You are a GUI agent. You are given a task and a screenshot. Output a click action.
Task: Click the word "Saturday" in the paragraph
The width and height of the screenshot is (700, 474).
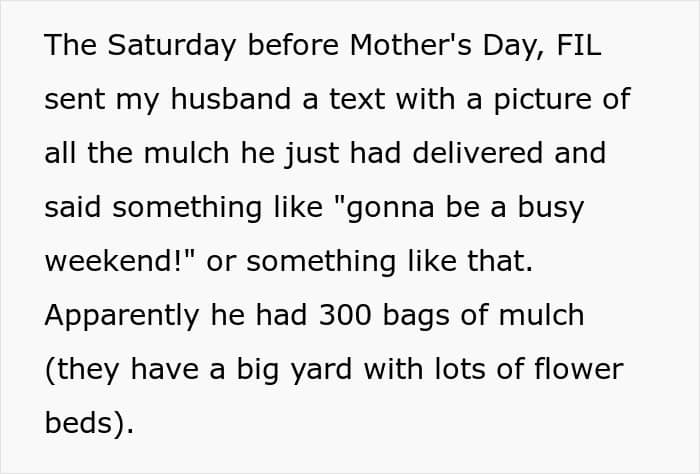coord(171,46)
